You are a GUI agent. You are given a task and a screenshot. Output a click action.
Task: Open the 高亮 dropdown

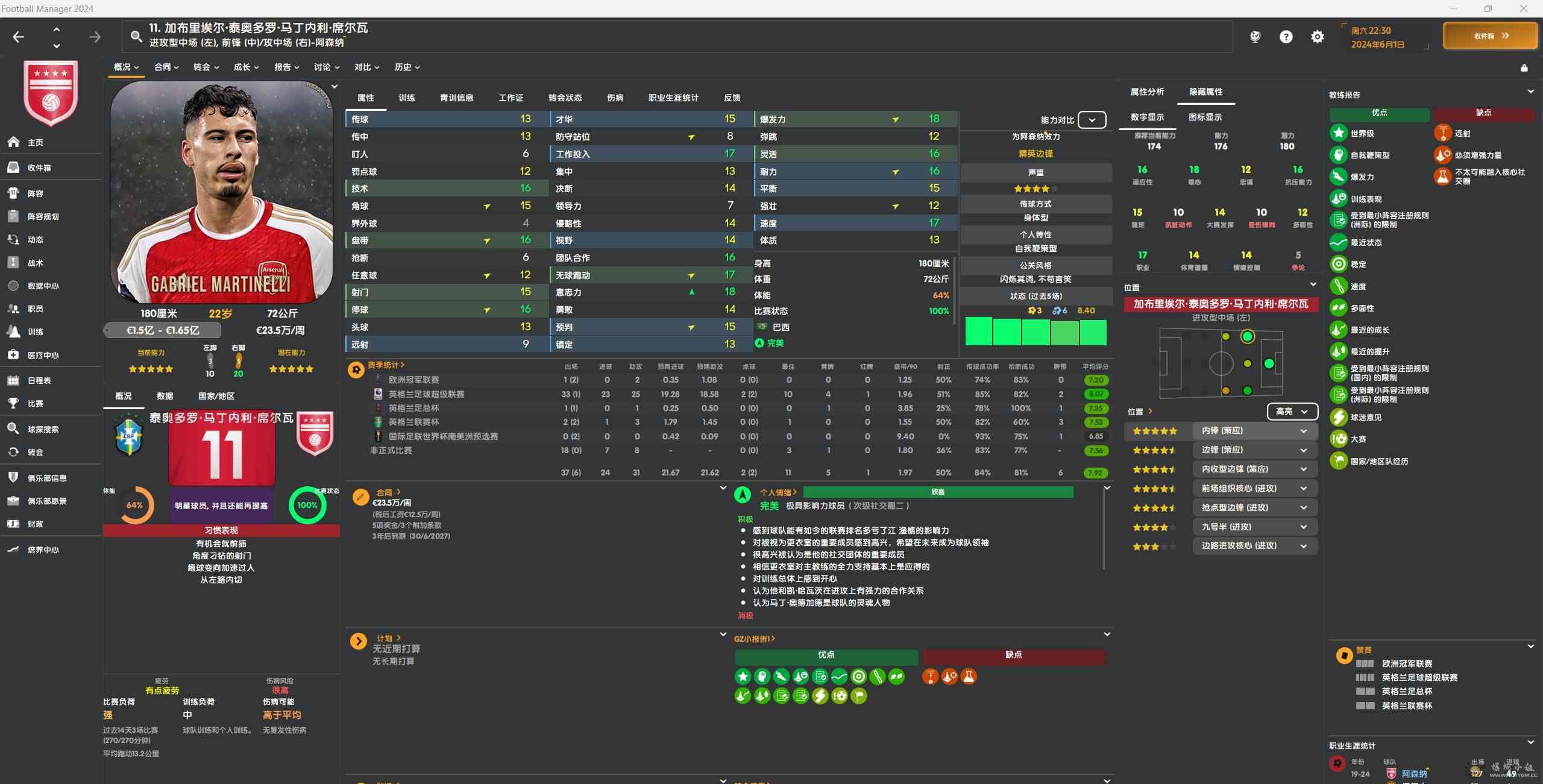click(1292, 412)
